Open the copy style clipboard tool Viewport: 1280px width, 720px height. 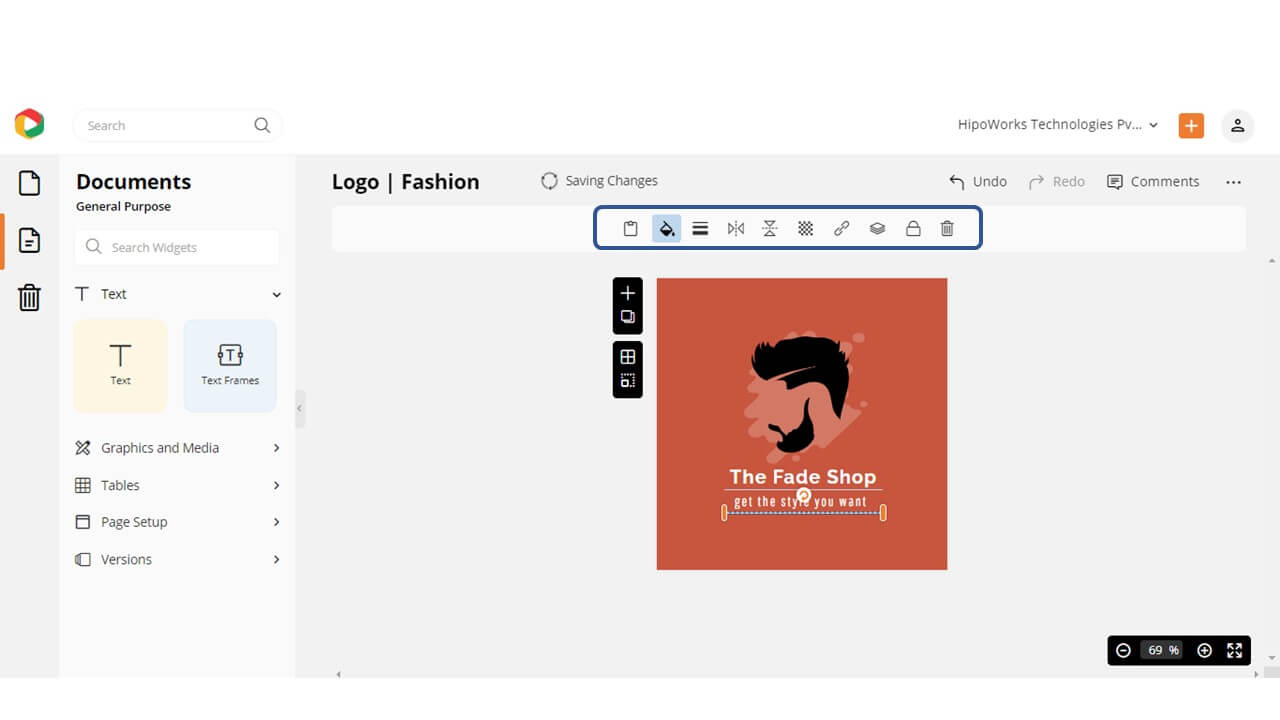630,228
